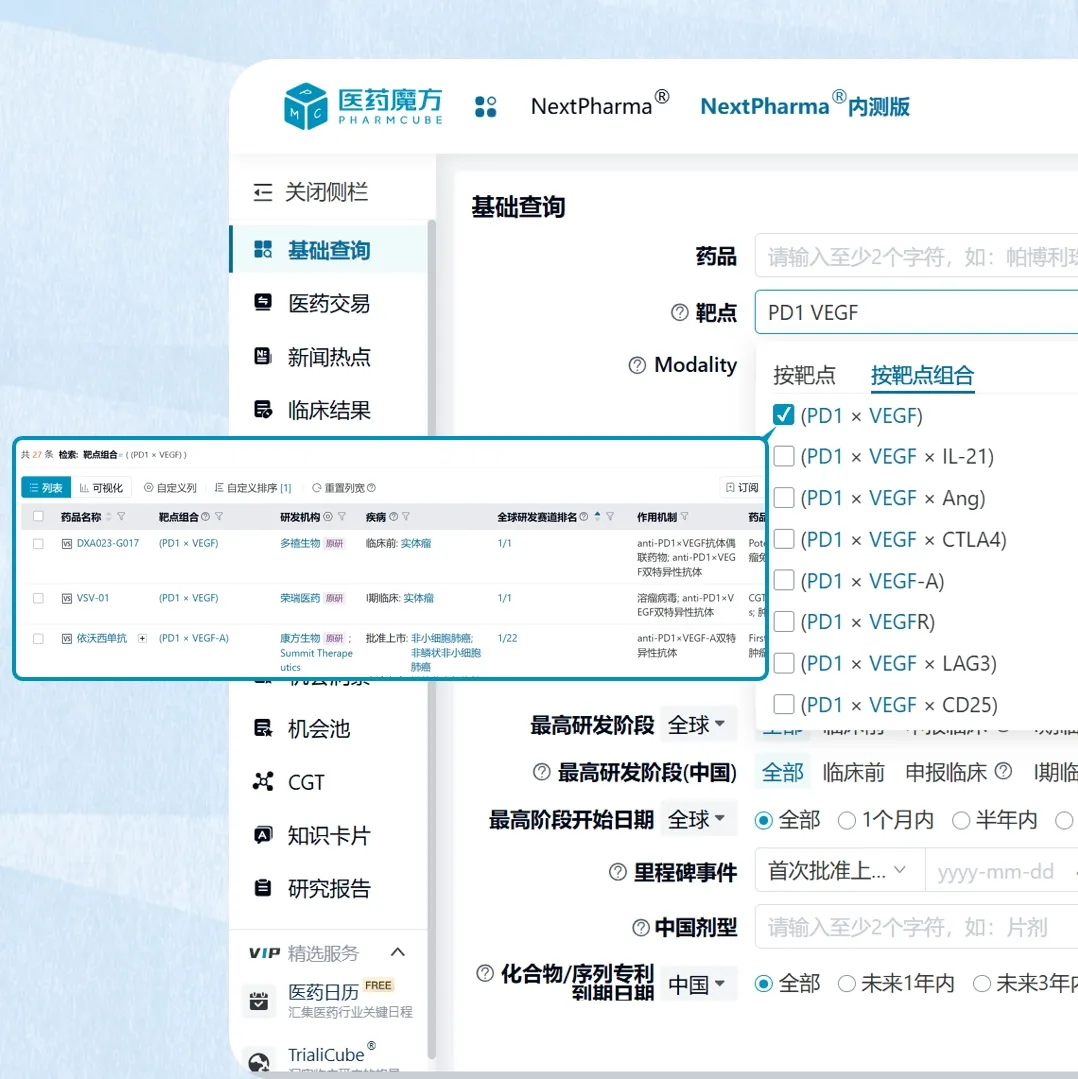Select the 可视化 view tab
1078x1079 pixels.
pyautogui.click(x=101, y=488)
